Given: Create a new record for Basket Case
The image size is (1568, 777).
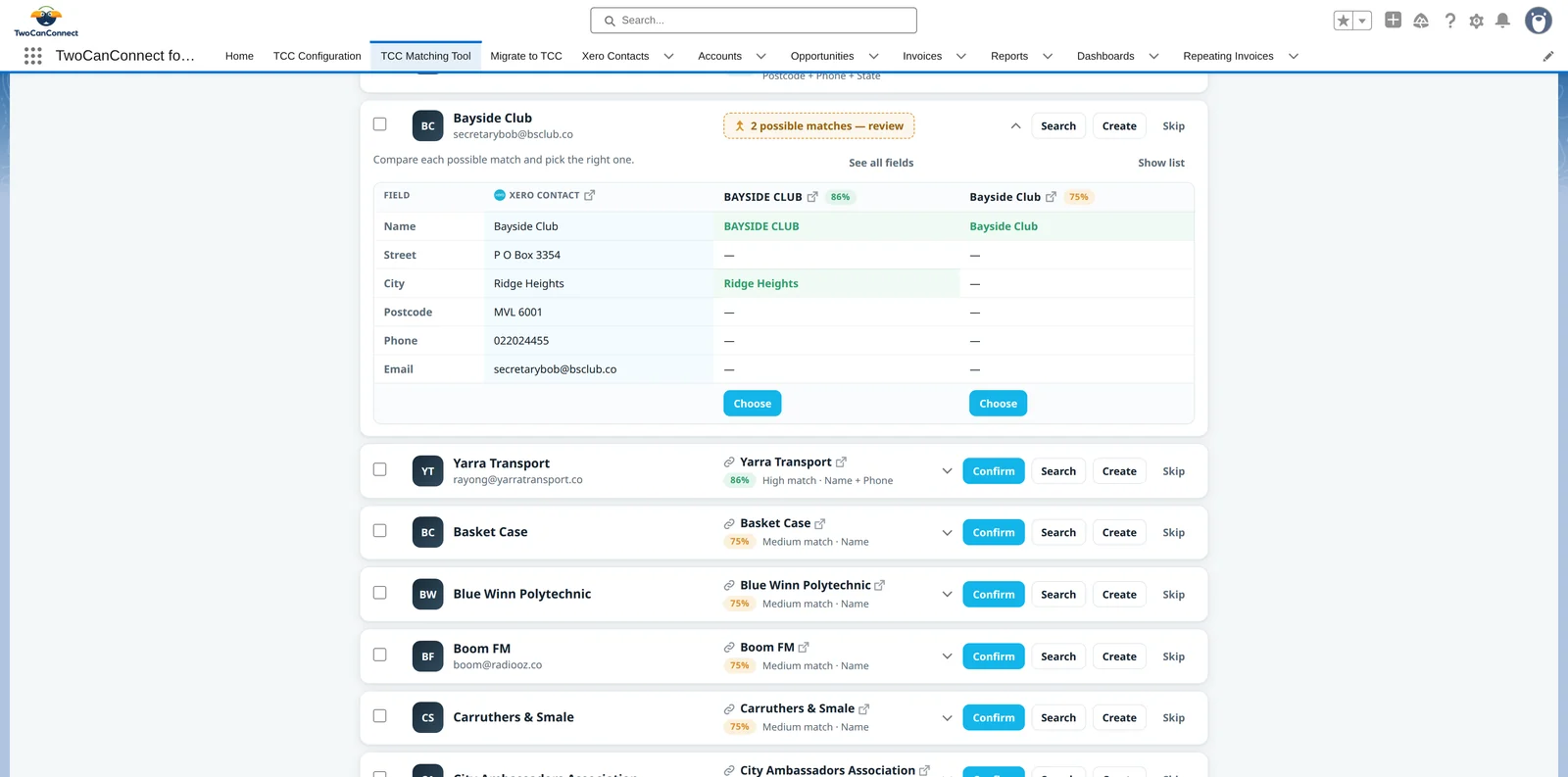Looking at the screenshot, I should (x=1119, y=532).
